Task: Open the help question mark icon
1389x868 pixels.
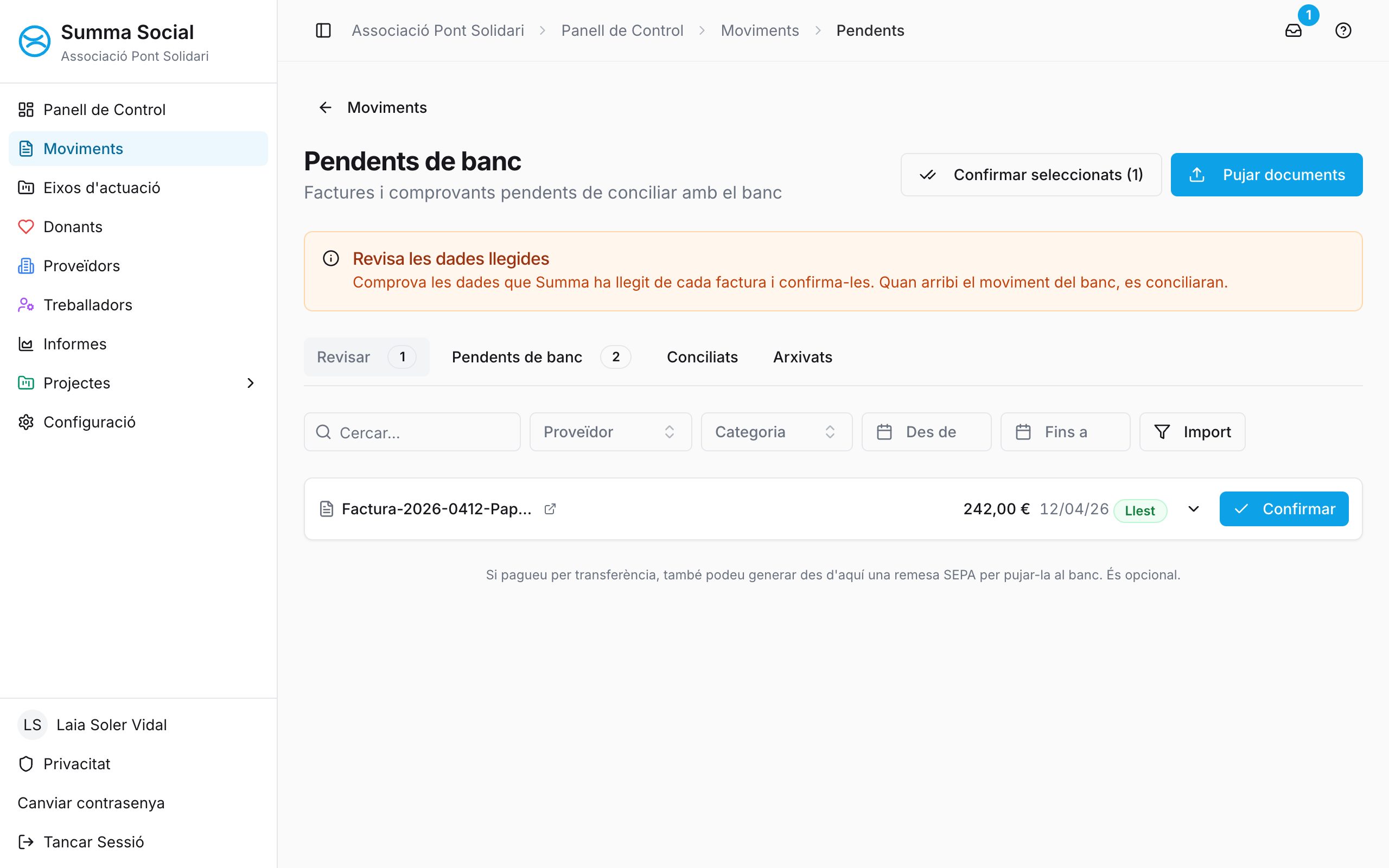Action: [x=1343, y=30]
